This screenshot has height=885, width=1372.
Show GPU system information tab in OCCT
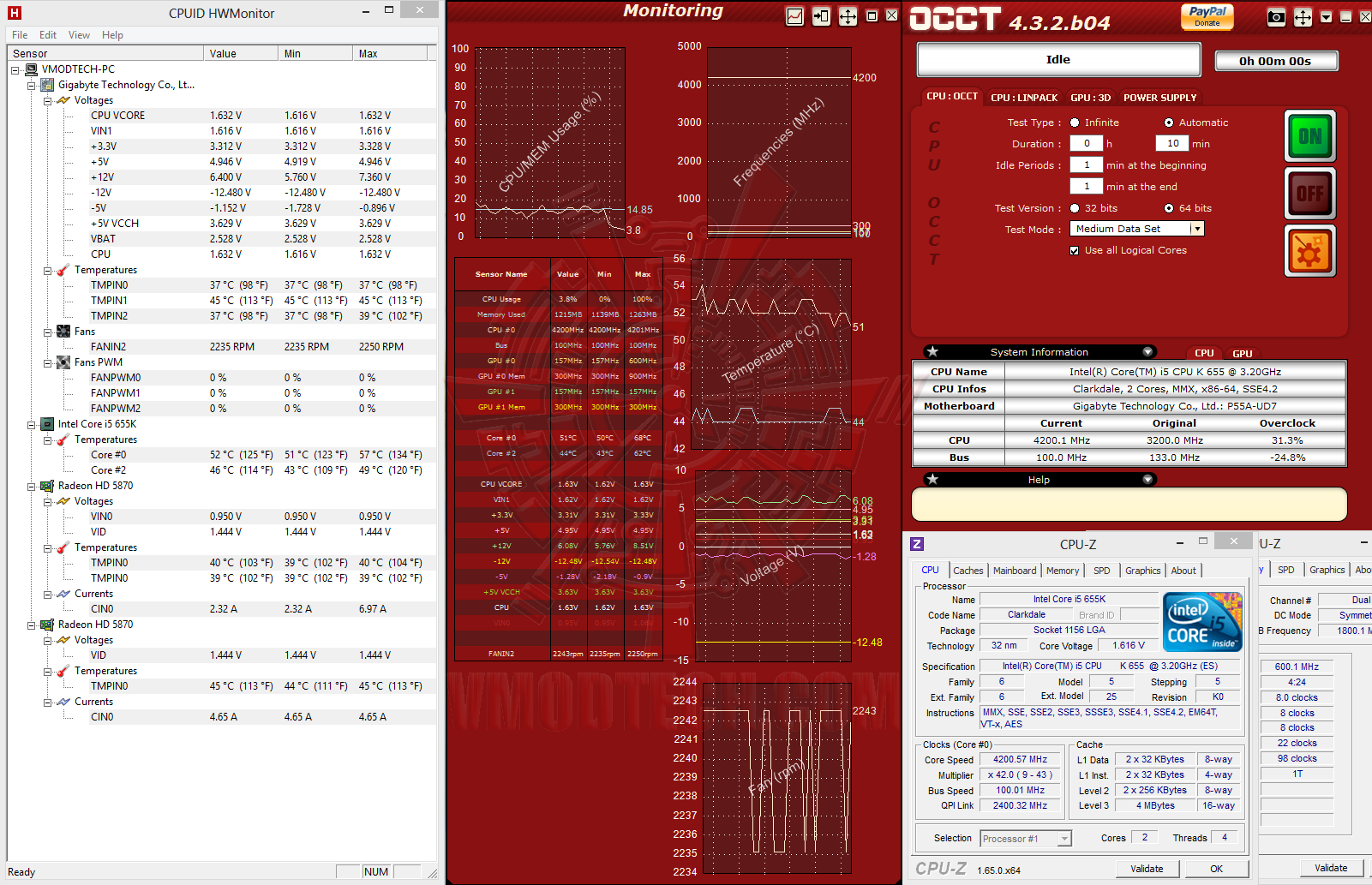[x=1242, y=353]
